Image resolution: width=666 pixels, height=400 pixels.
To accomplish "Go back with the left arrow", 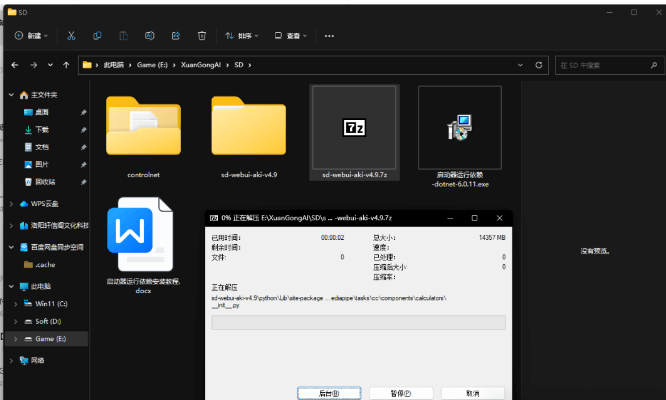I will click(15, 65).
